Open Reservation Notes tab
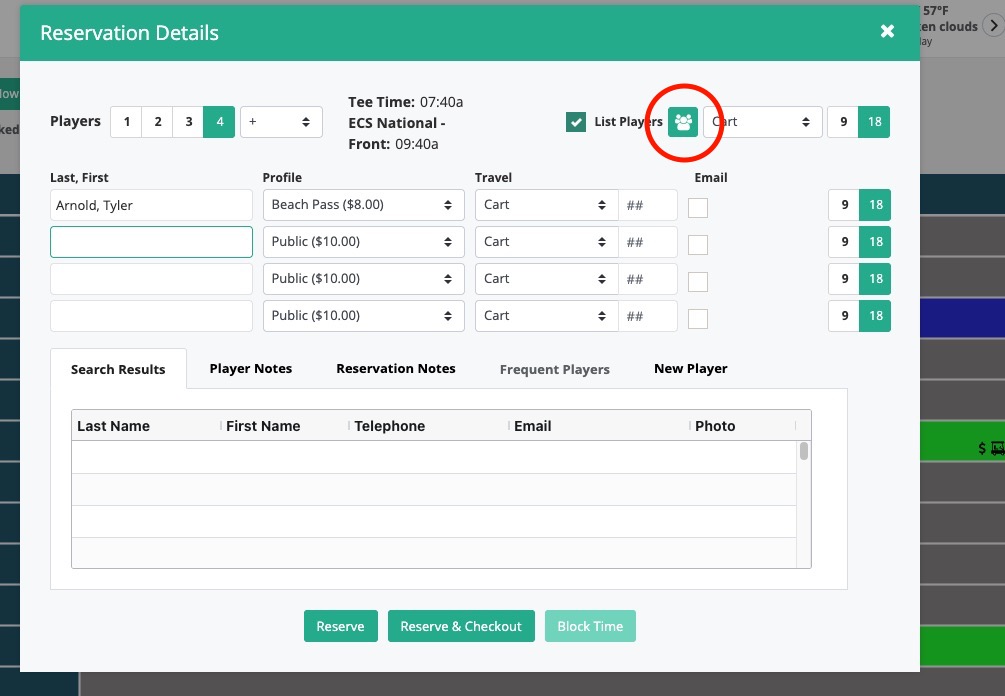 point(395,369)
